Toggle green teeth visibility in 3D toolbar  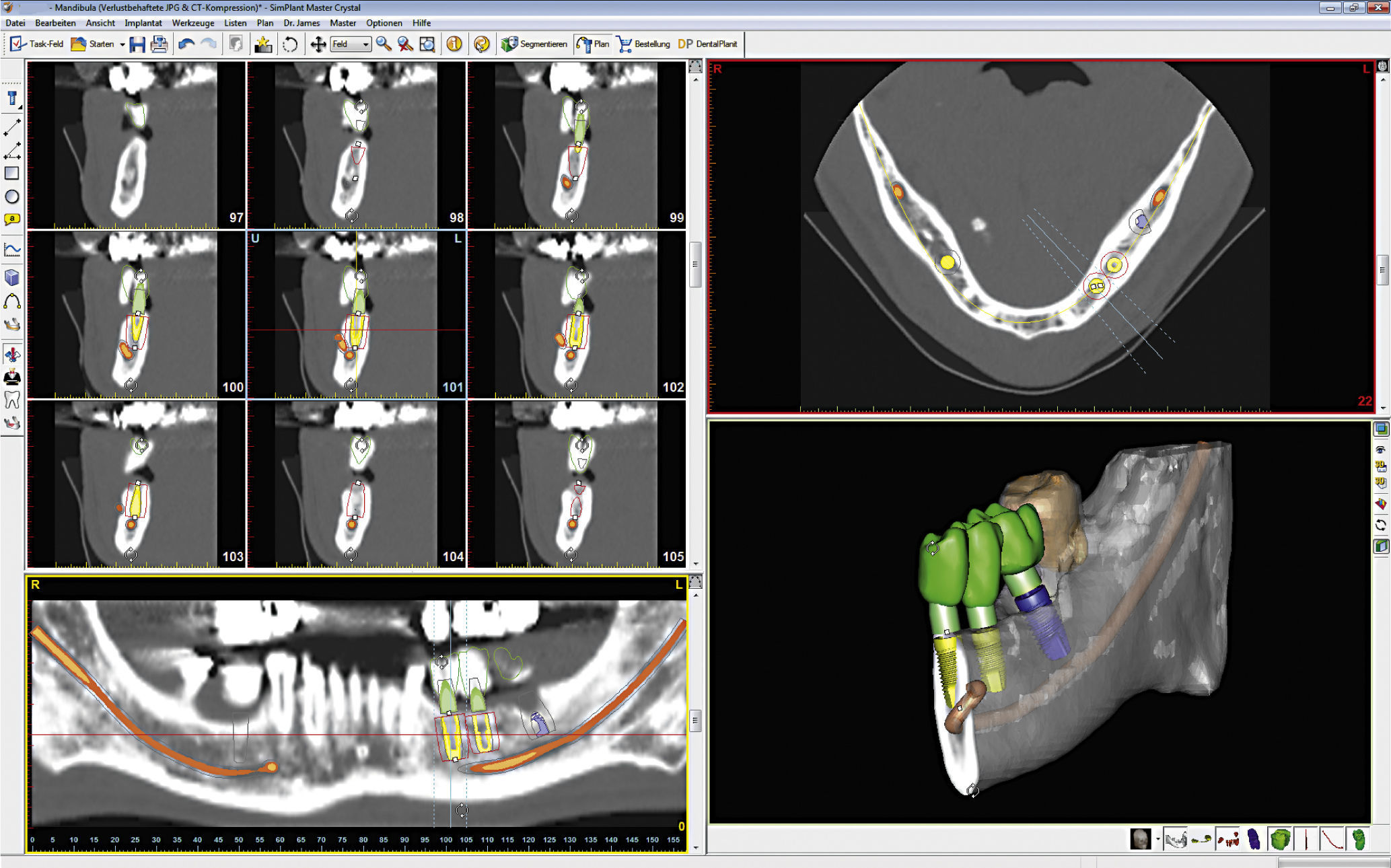pyautogui.click(x=1280, y=839)
